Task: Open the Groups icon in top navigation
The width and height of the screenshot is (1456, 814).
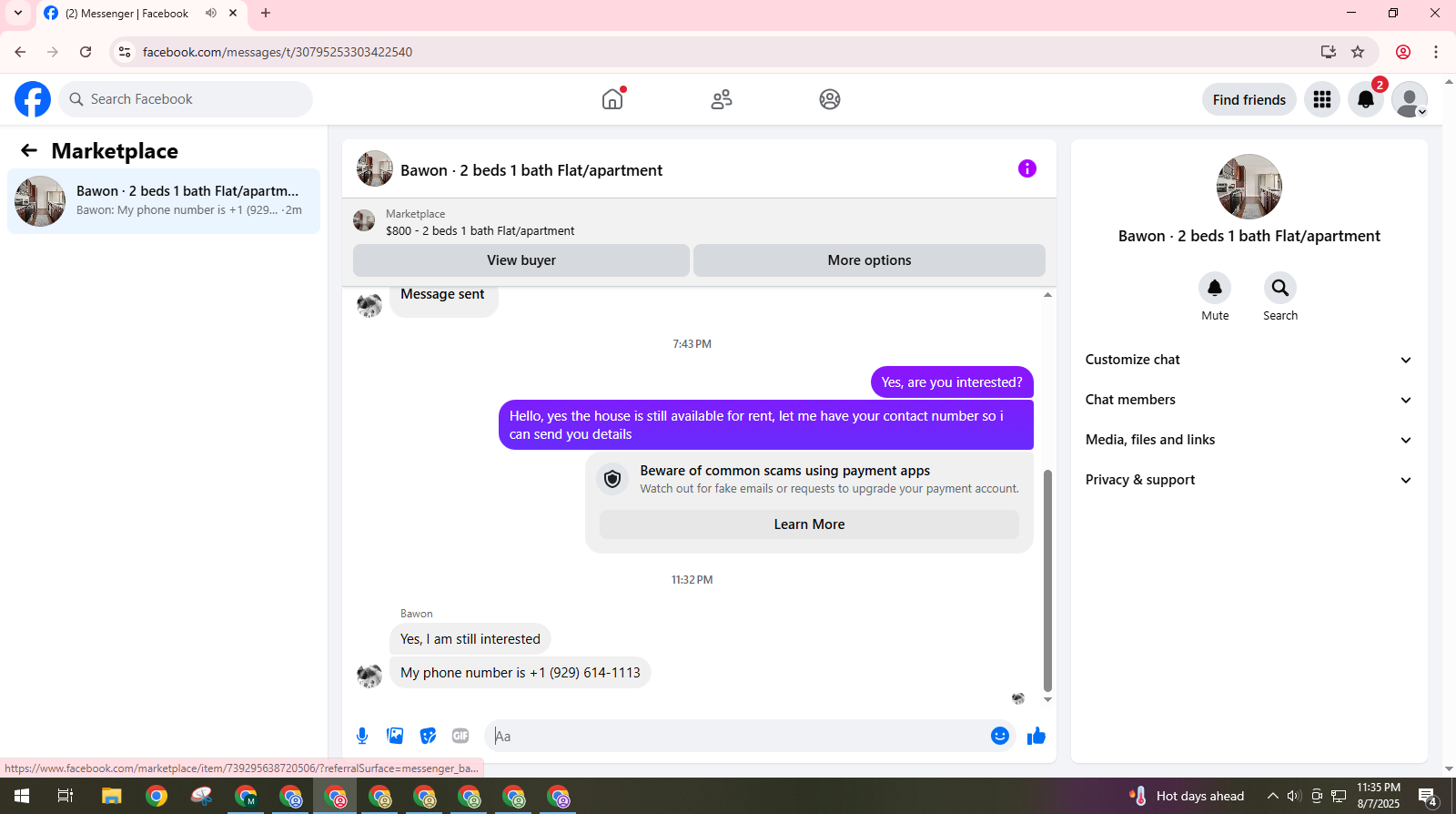Action: pyautogui.click(x=830, y=99)
